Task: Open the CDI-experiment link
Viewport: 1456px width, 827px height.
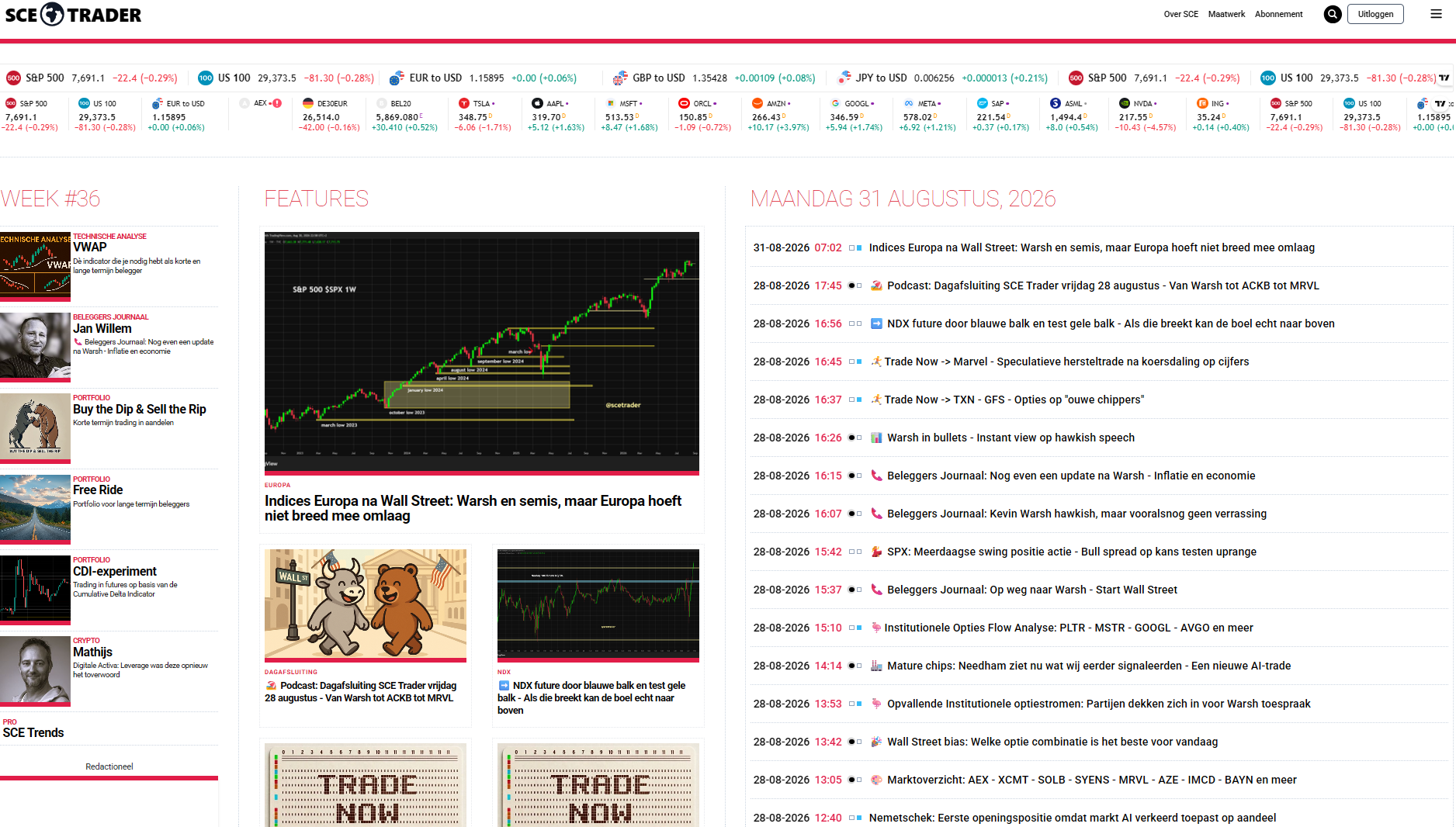Action: point(115,571)
